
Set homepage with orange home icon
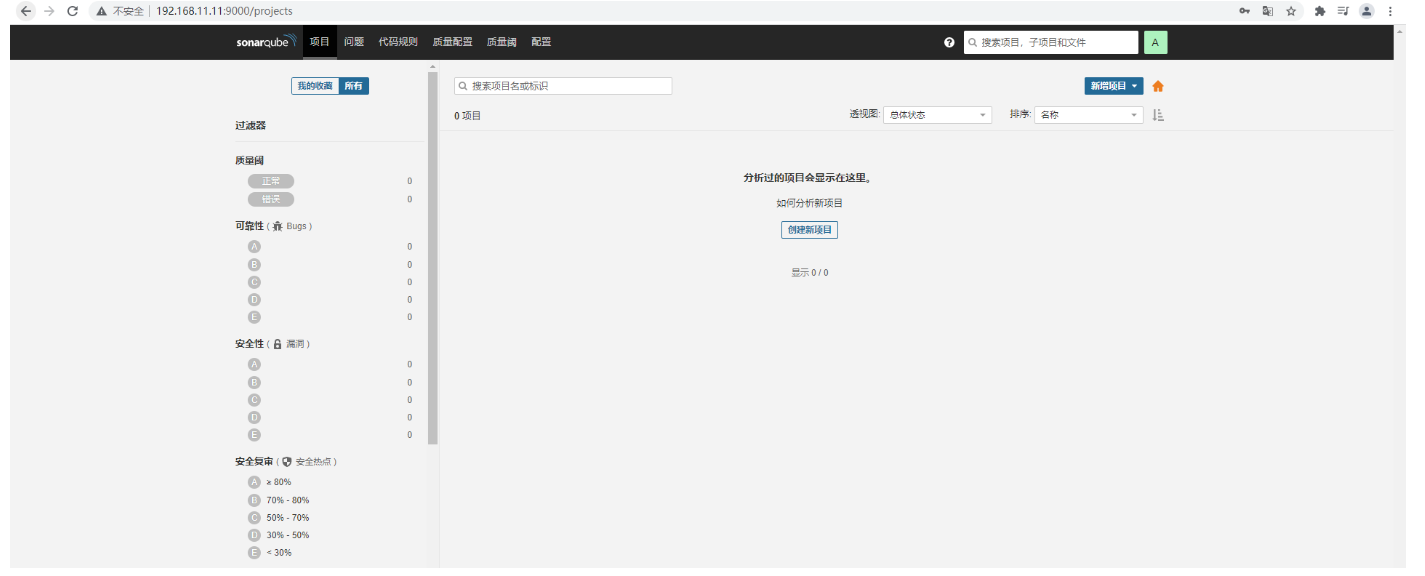(1158, 86)
